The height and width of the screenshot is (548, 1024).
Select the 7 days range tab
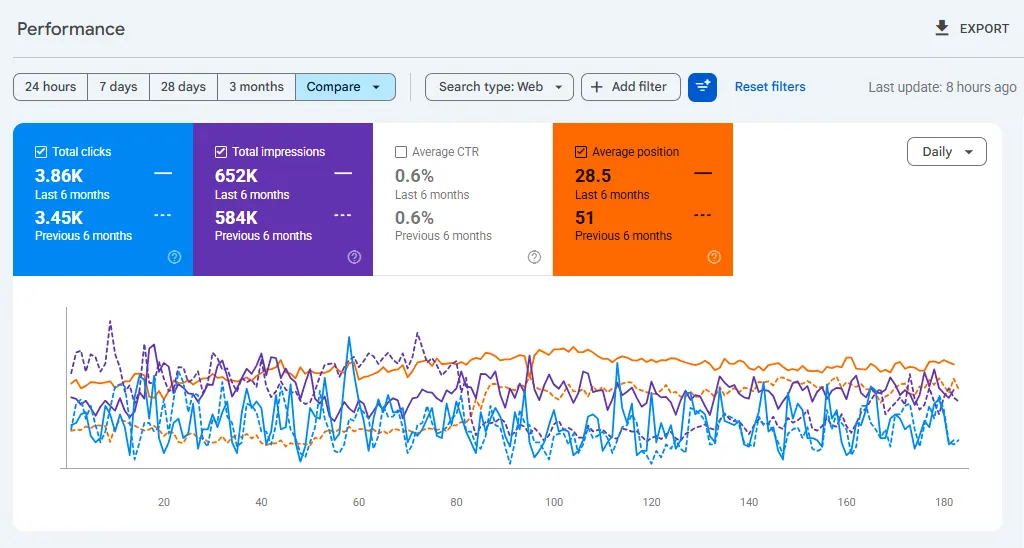(x=118, y=87)
